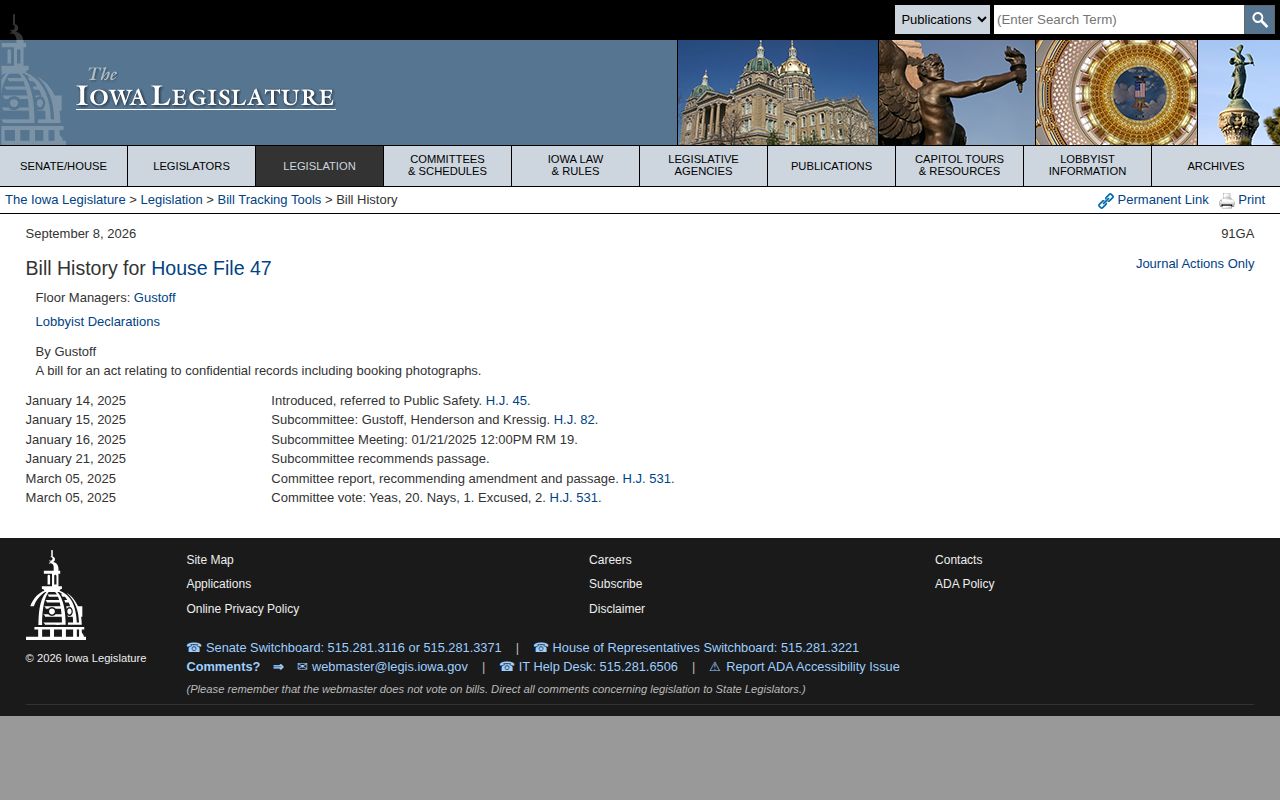Click the Permanent Link chain icon
Image resolution: width=1280 pixels, height=800 pixels.
1106,201
